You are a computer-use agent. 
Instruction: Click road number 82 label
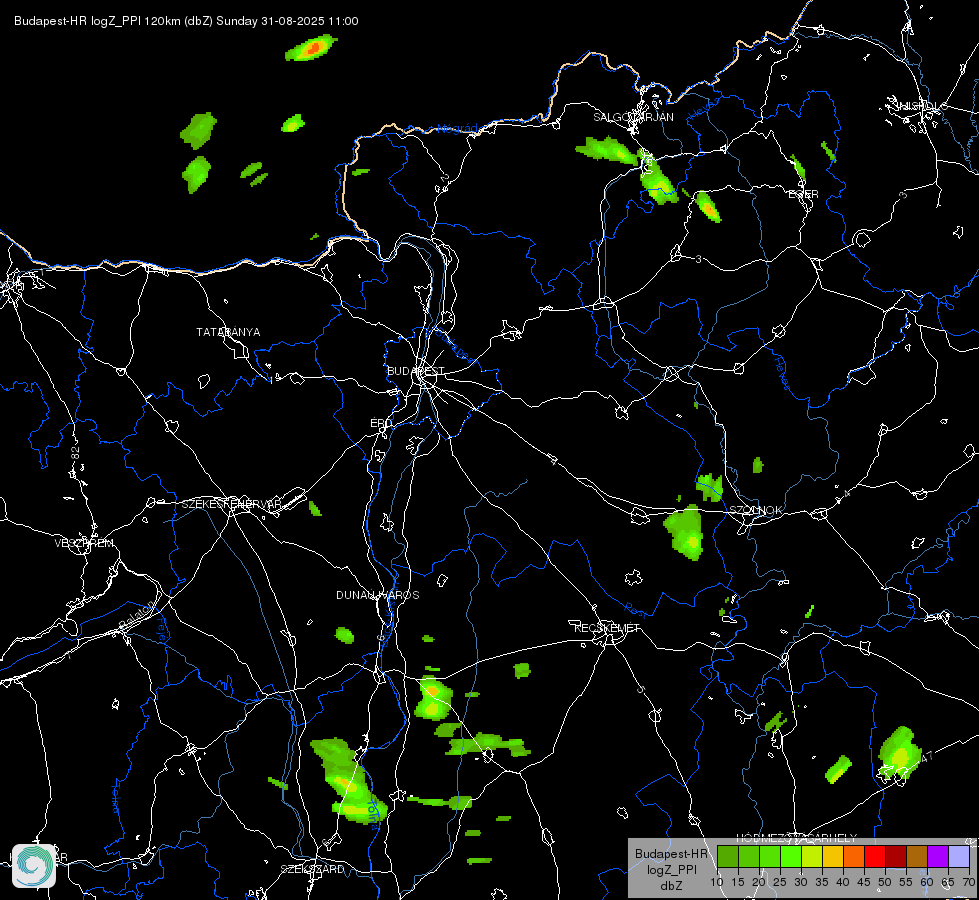pyautogui.click(x=76, y=453)
